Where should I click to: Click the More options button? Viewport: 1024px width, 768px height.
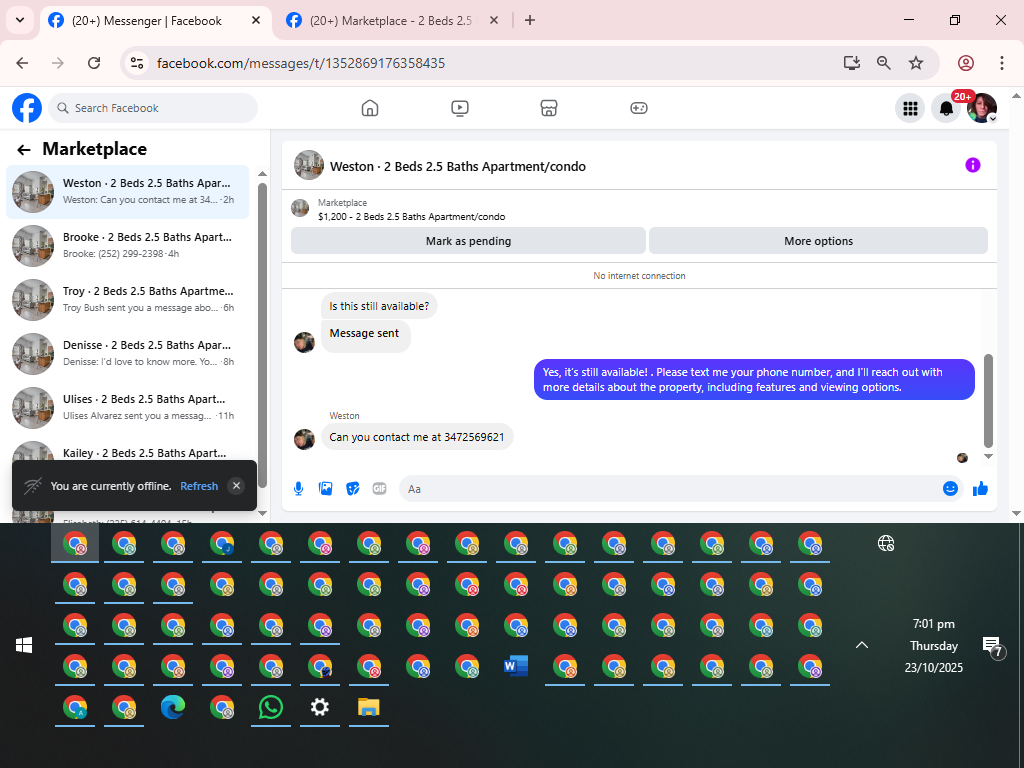(818, 241)
